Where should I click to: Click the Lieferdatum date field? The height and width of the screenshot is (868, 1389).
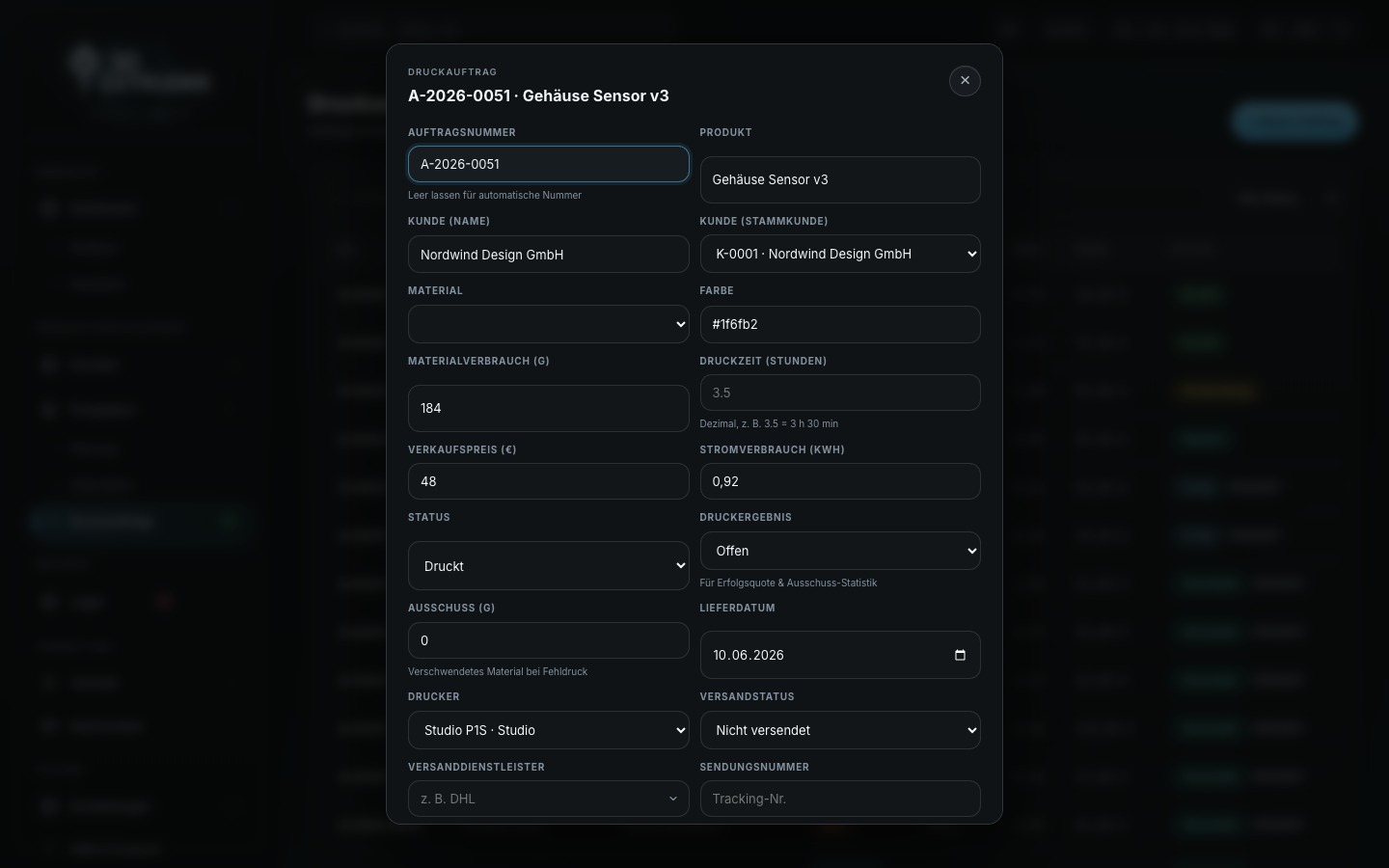[x=840, y=655]
